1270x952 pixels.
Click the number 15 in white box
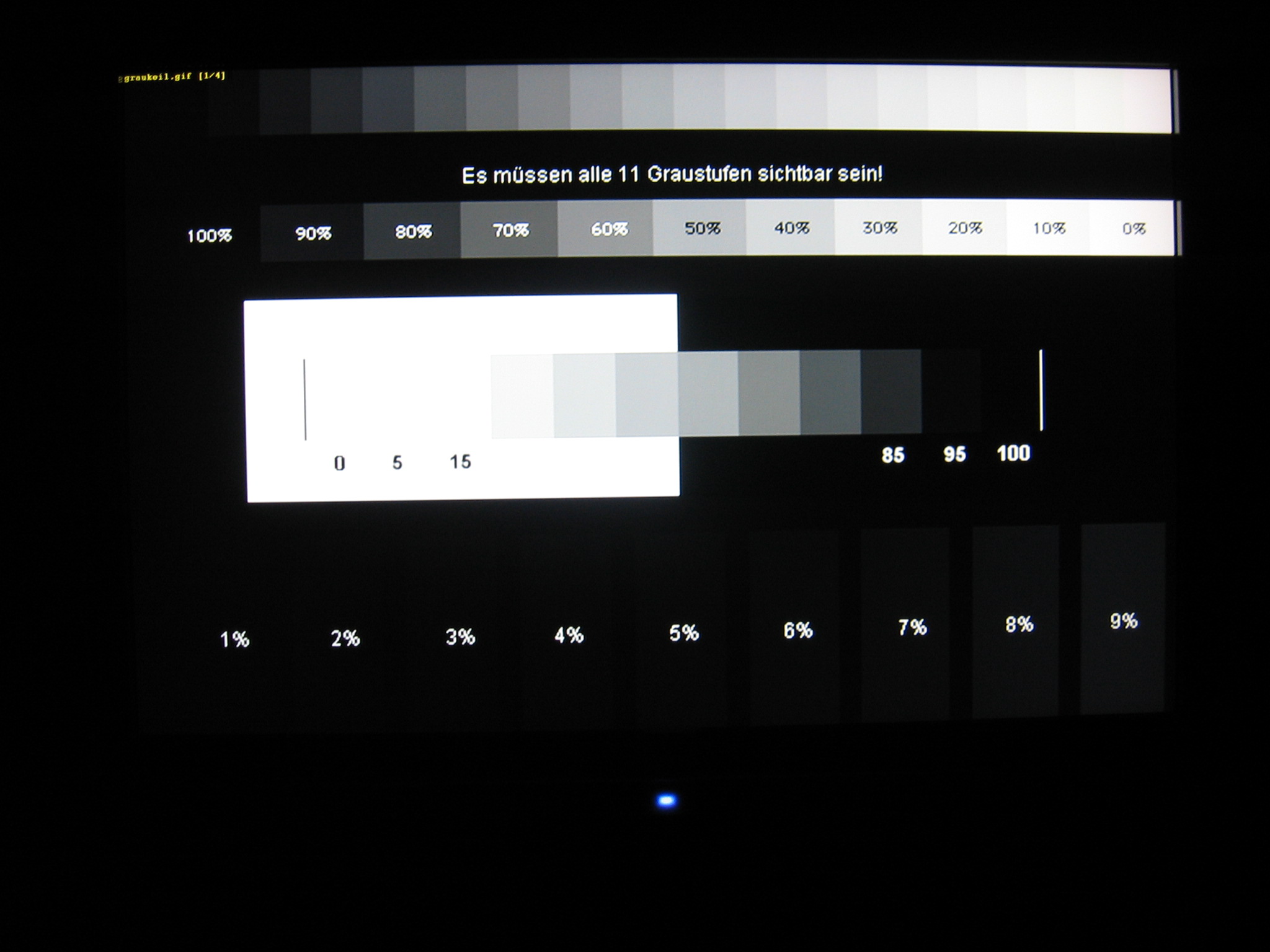[460, 462]
